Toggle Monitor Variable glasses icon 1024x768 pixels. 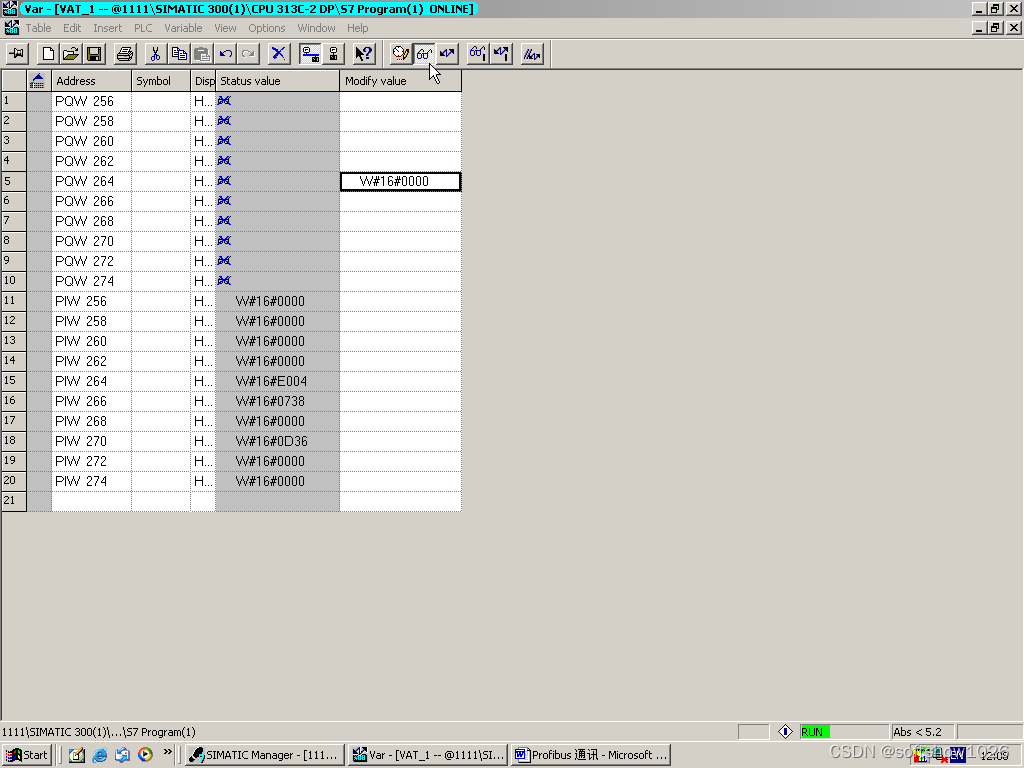coord(424,54)
